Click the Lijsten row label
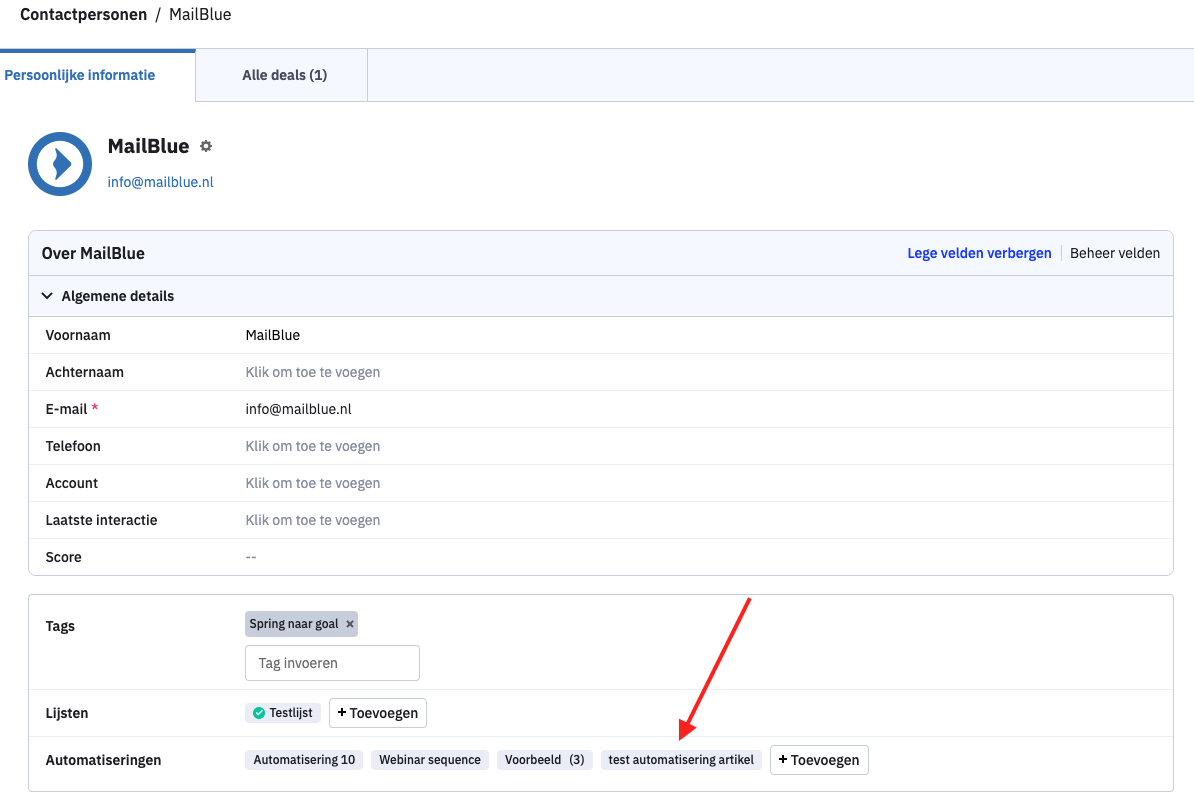The height and width of the screenshot is (804, 1194). (x=67, y=713)
